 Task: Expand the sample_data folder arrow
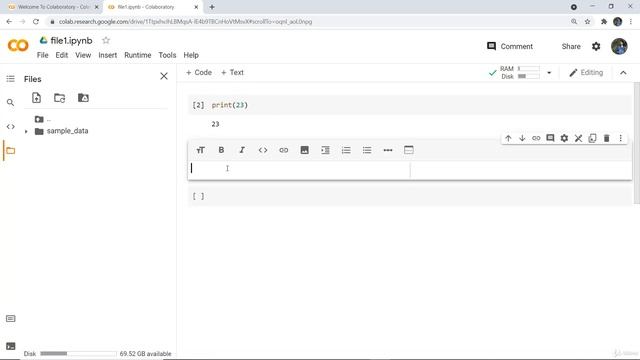tap(26, 131)
